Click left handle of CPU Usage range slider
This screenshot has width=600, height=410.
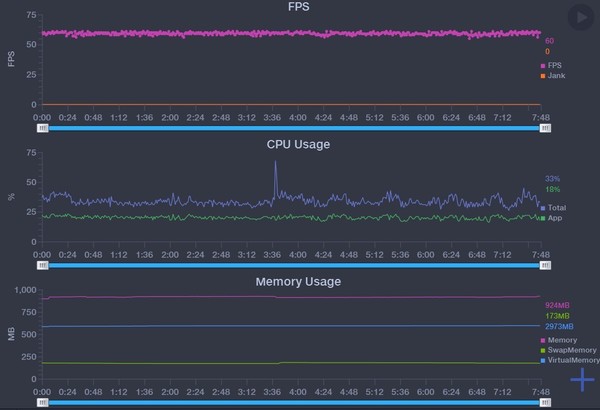click(x=42, y=265)
